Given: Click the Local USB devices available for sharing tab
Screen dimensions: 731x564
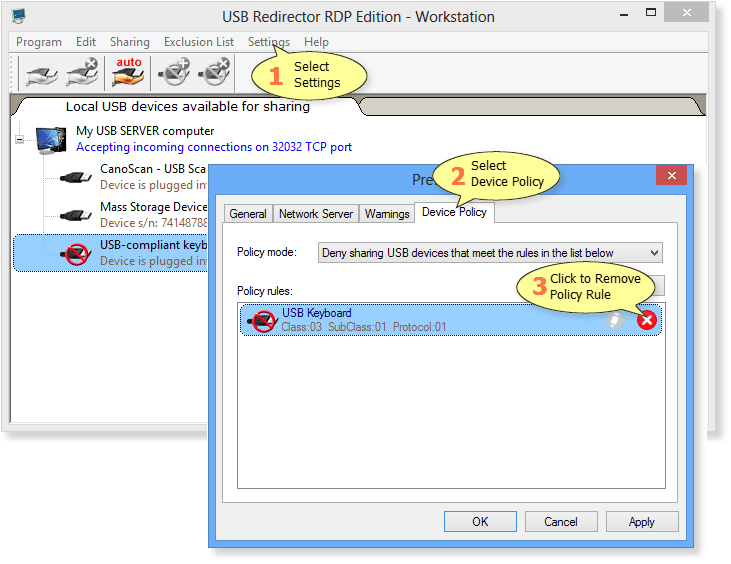Looking at the screenshot, I should click(187, 106).
